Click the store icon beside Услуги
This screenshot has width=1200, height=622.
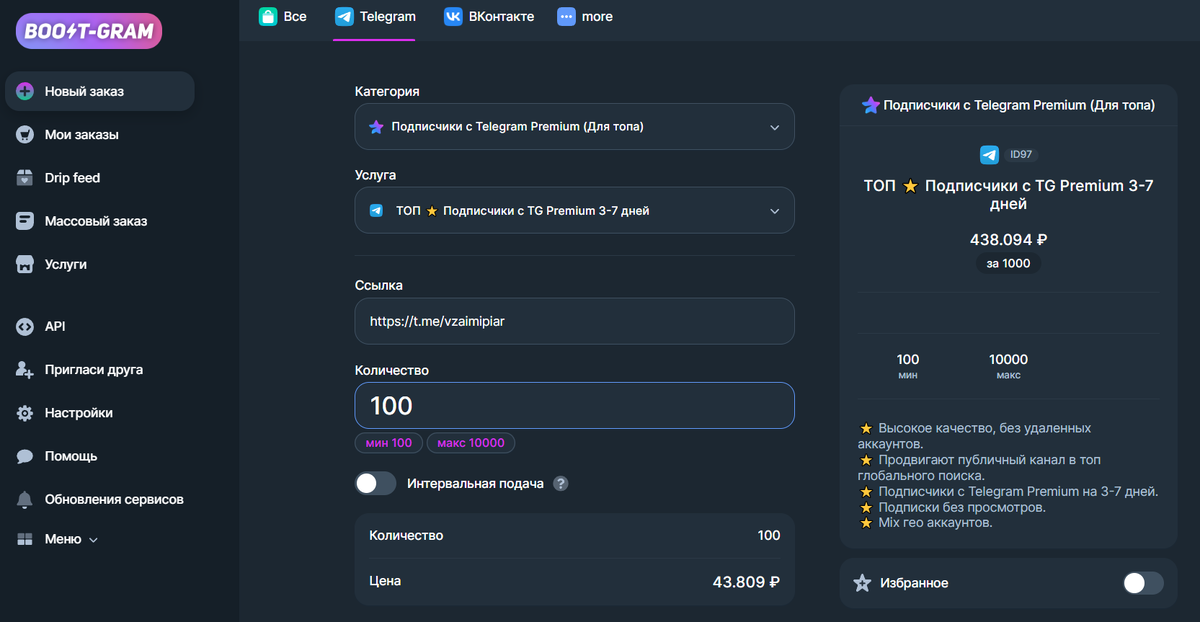click(x=26, y=264)
